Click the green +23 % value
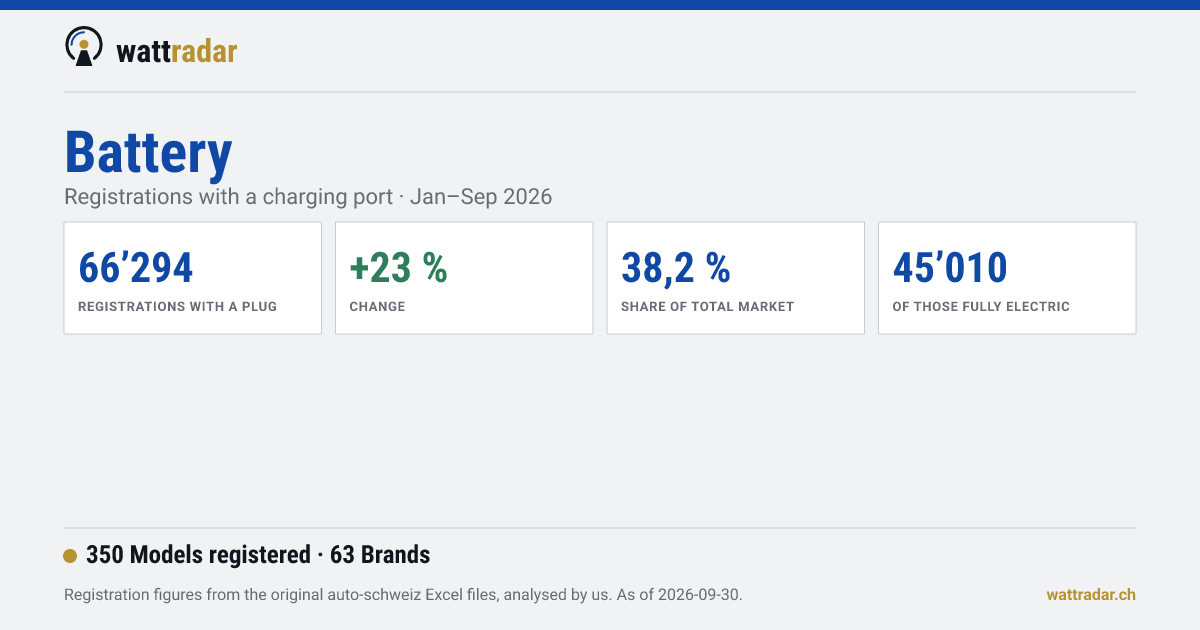The width and height of the screenshot is (1200, 630). click(398, 268)
